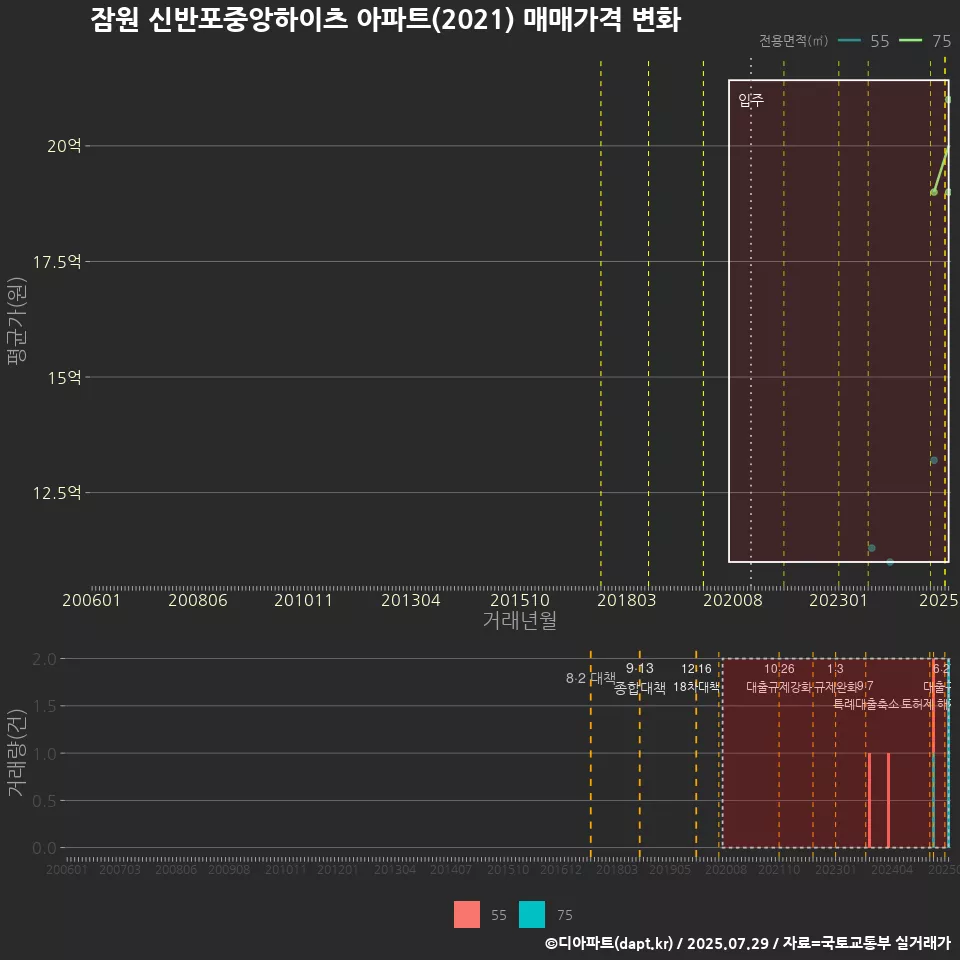
Task: Click 202008 on the price chart x-axis
Action: (x=733, y=600)
